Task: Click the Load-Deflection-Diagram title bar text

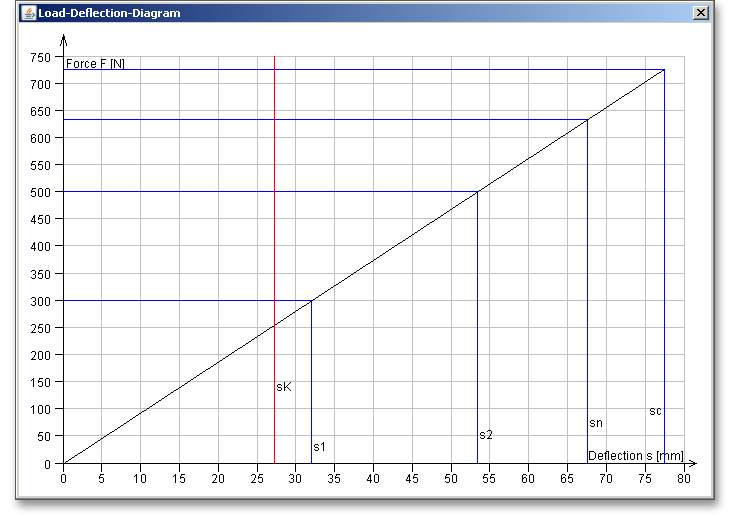Action: click(x=96, y=13)
